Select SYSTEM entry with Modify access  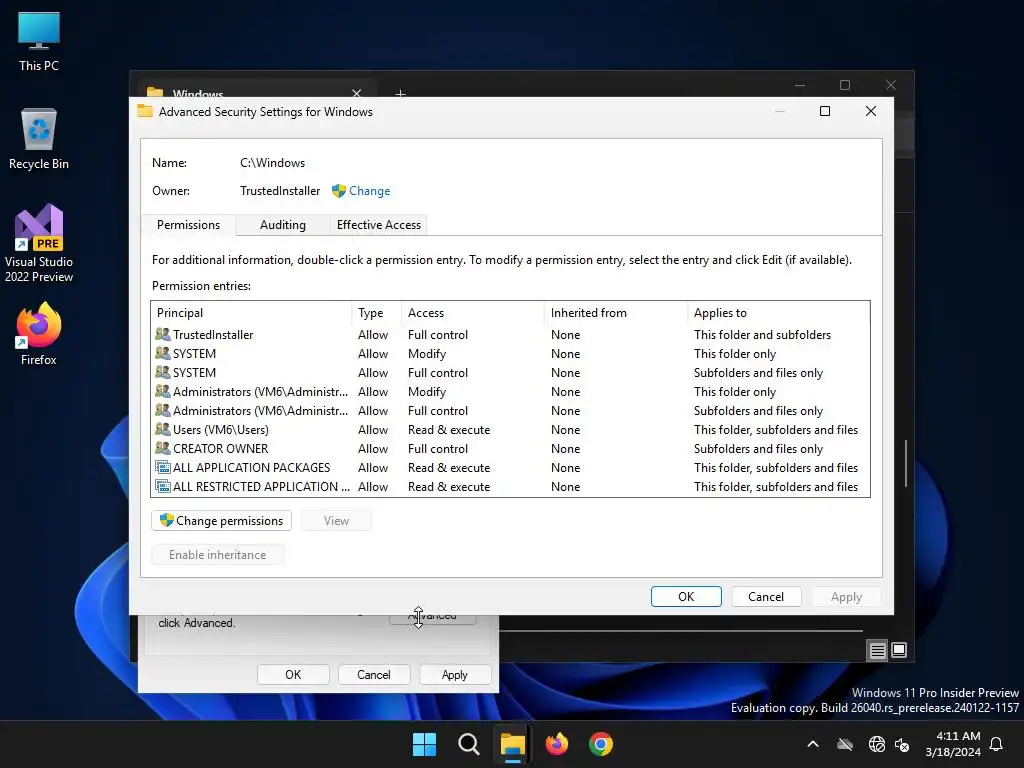[510, 353]
